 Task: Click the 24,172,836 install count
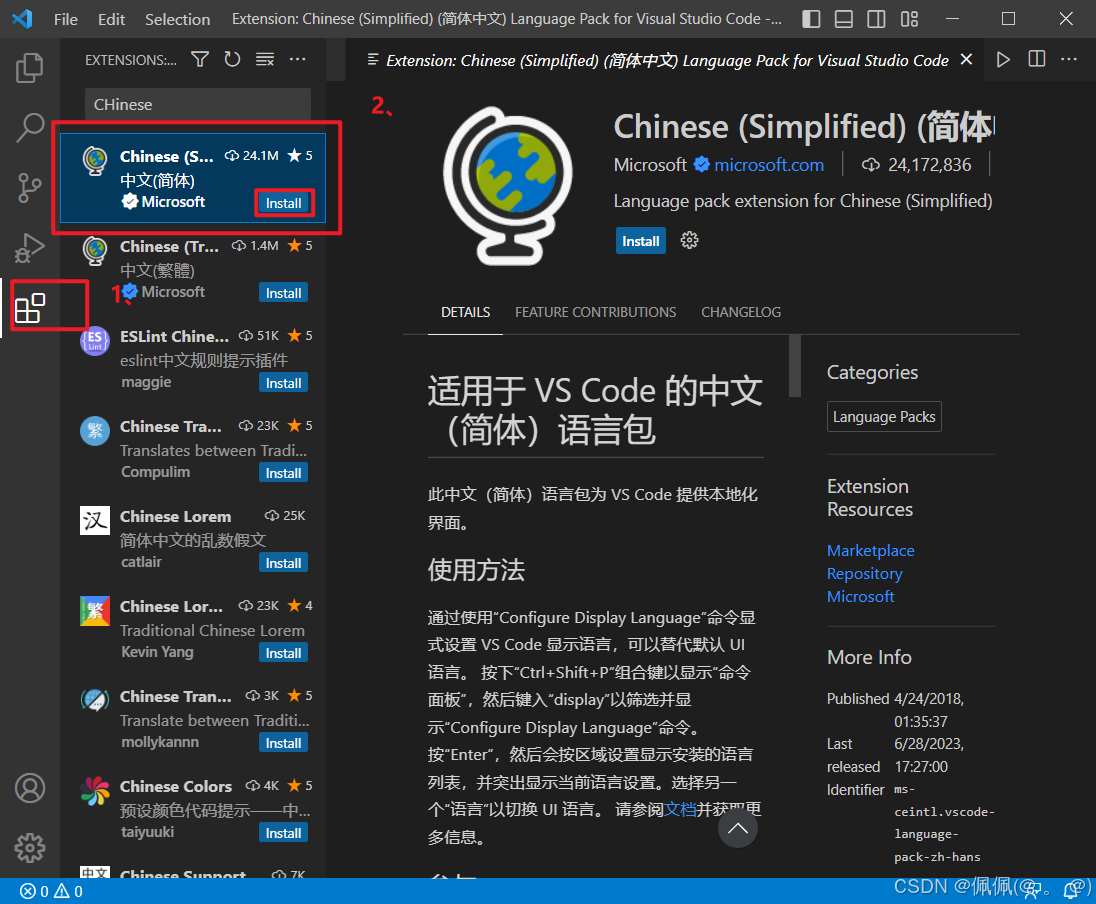929,165
